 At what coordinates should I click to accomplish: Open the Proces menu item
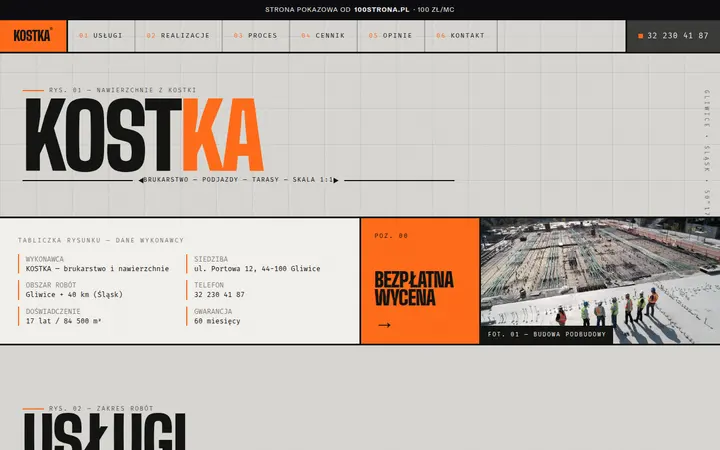[256, 36]
